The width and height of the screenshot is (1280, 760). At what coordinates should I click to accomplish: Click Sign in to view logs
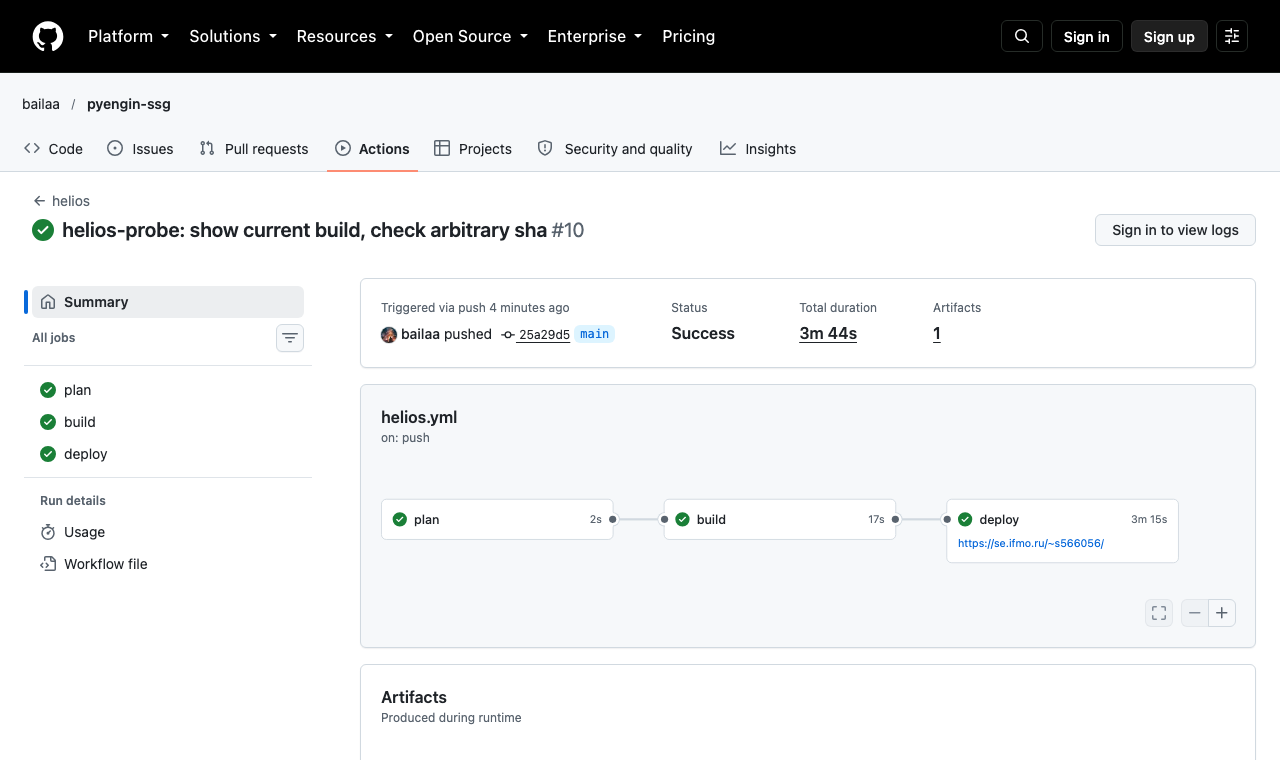click(x=1175, y=230)
